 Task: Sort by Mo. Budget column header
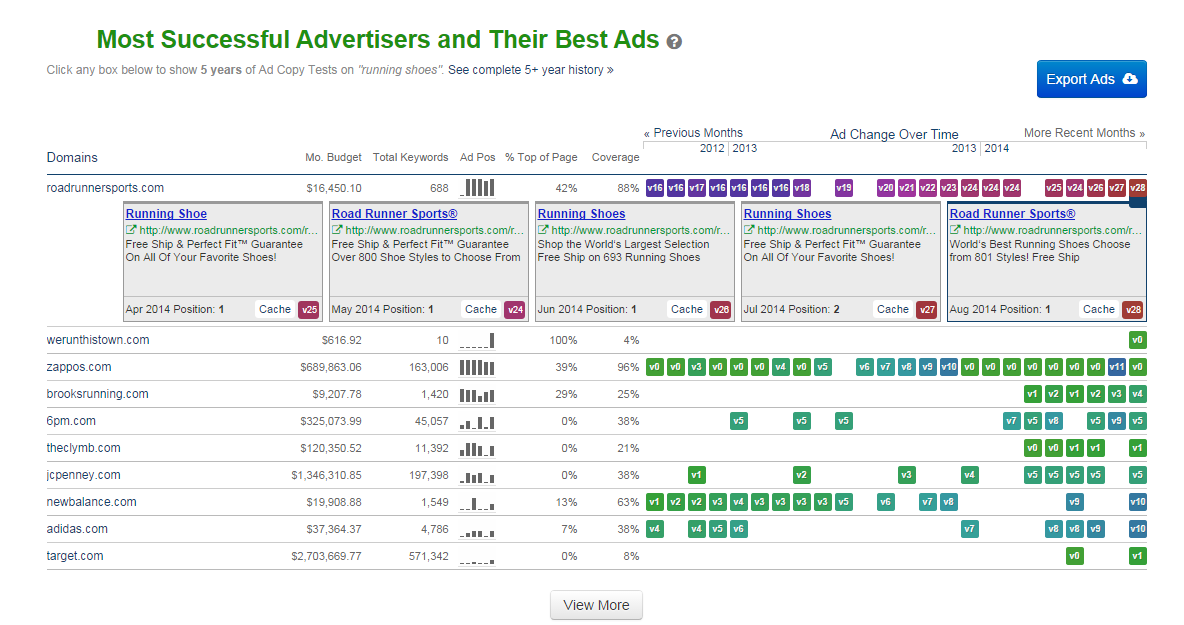tap(333, 157)
